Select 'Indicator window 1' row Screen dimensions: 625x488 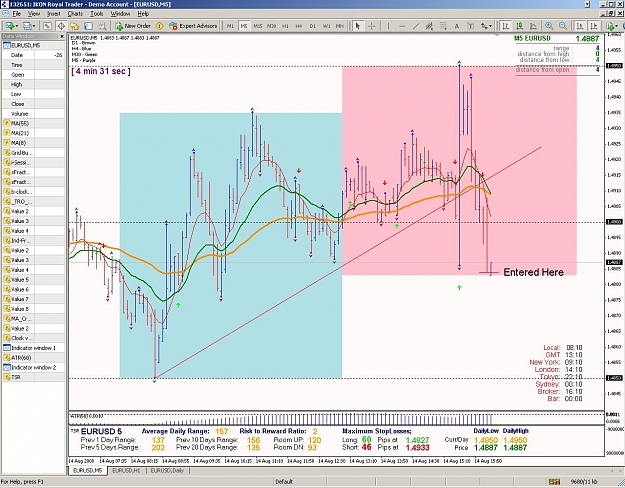(33, 348)
